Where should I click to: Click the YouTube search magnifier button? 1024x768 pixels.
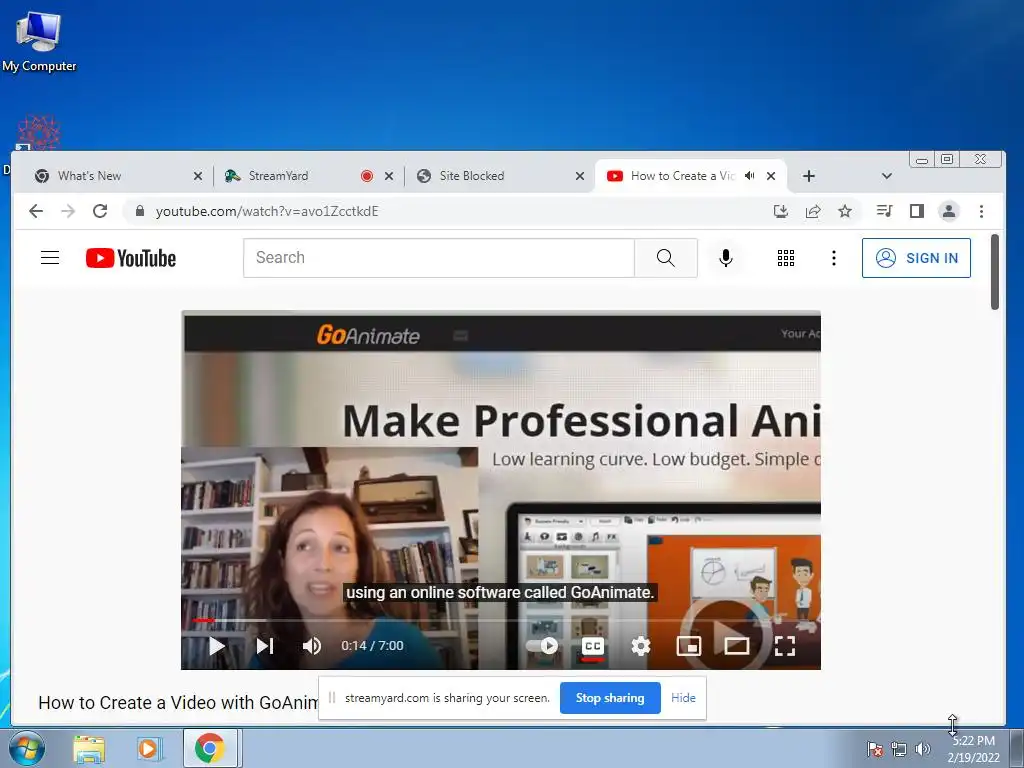pyautogui.click(x=665, y=258)
